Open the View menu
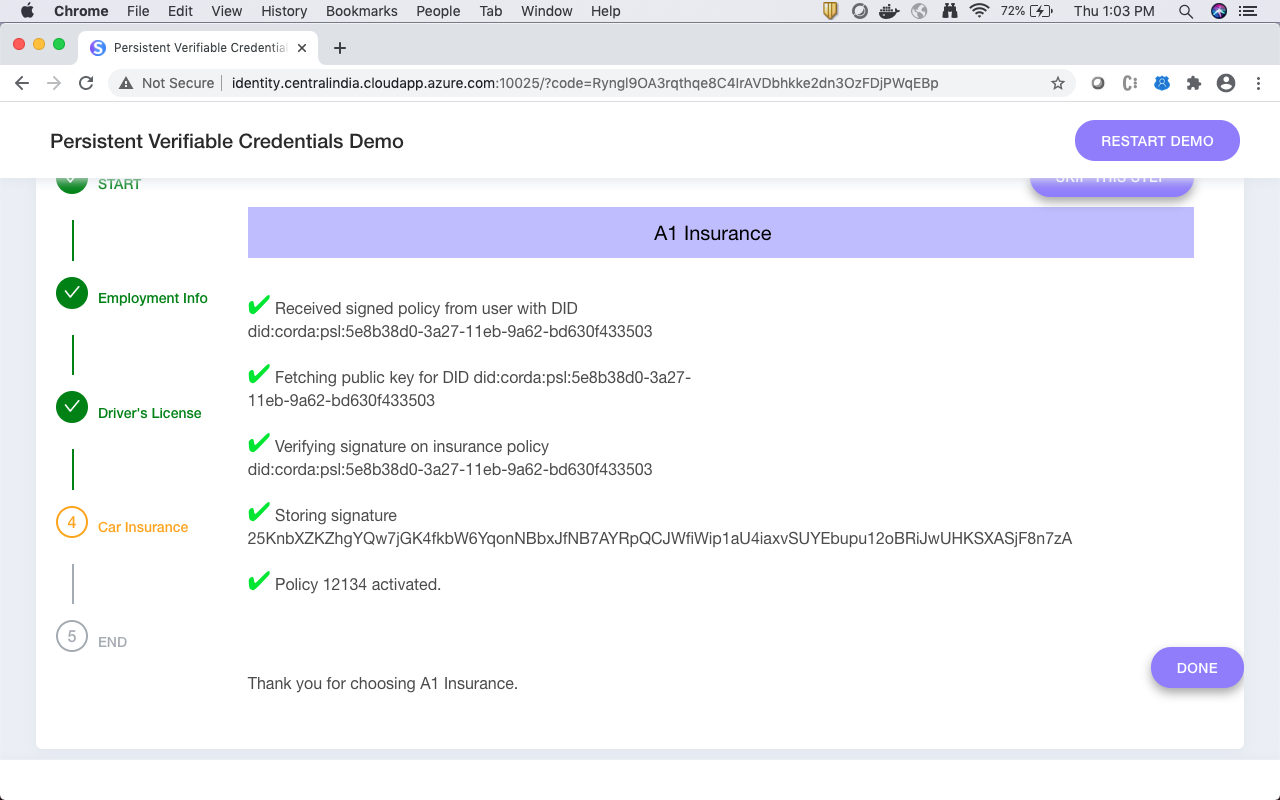Image resolution: width=1280 pixels, height=800 pixels. tap(227, 11)
